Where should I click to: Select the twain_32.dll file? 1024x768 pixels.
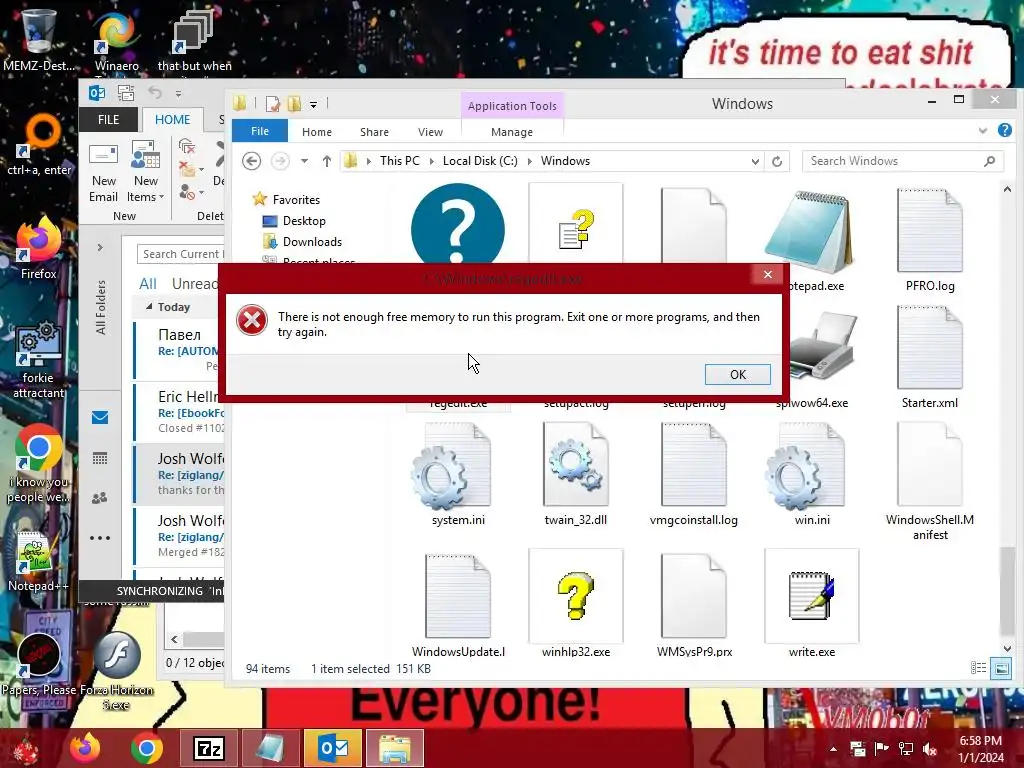pyautogui.click(x=575, y=474)
